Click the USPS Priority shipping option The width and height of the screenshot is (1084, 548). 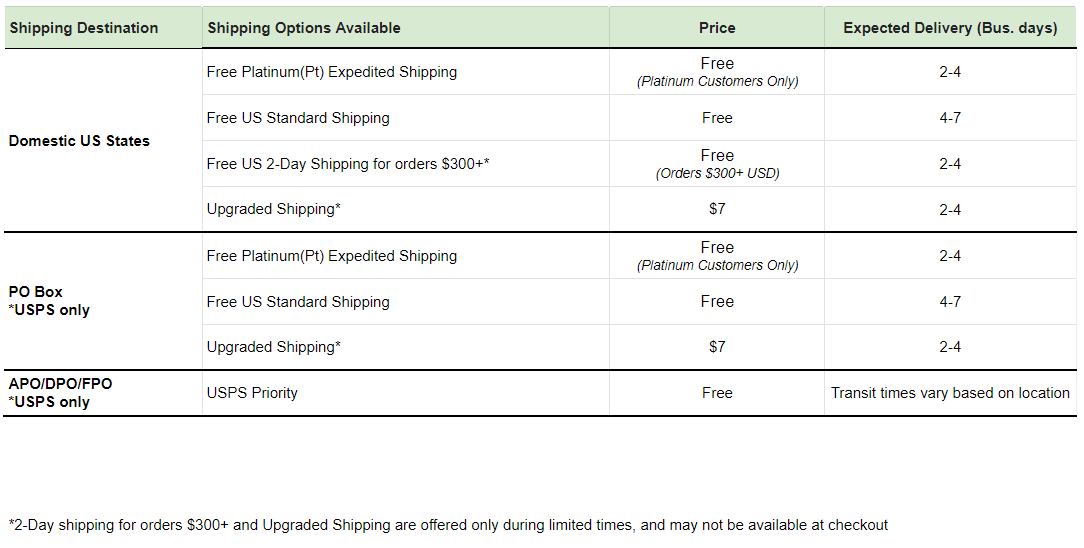pos(252,393)
